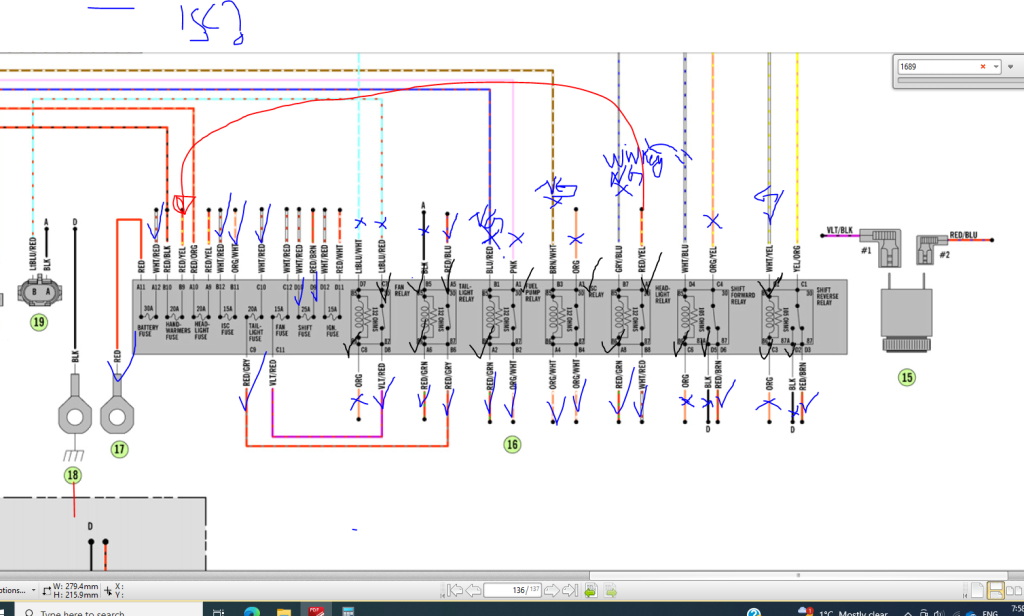Open Microsoft Edge from the taskbar
This screenshot has width=1024, height=616.
(251, 610)
